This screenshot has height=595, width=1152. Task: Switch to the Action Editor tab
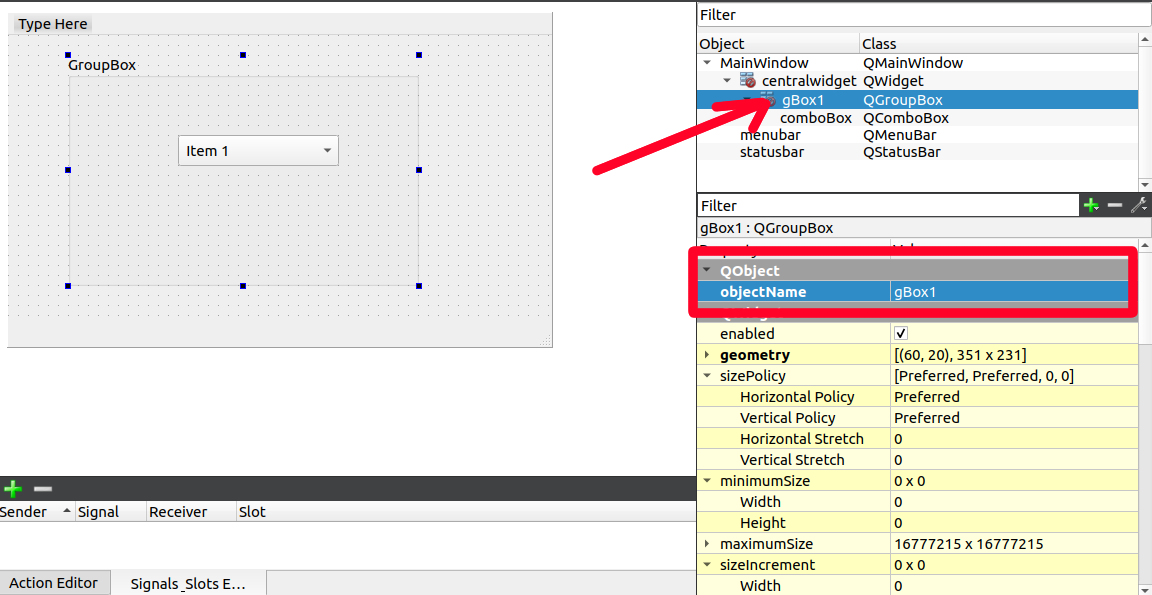(54, 583)
